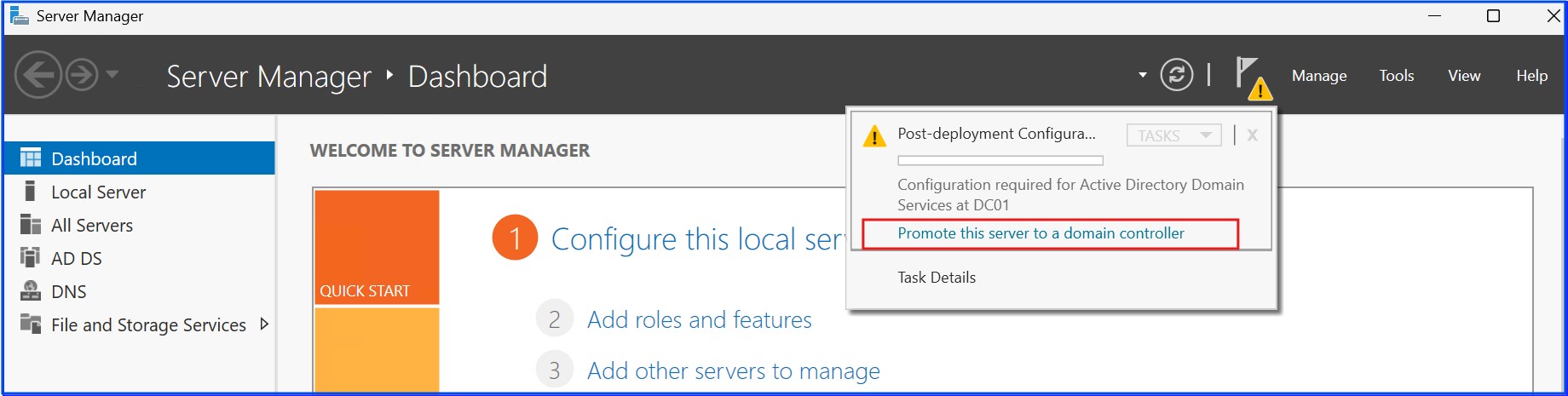1568x396 pixels.
Task: Click Configure this local server link
Action: point(698,239)
